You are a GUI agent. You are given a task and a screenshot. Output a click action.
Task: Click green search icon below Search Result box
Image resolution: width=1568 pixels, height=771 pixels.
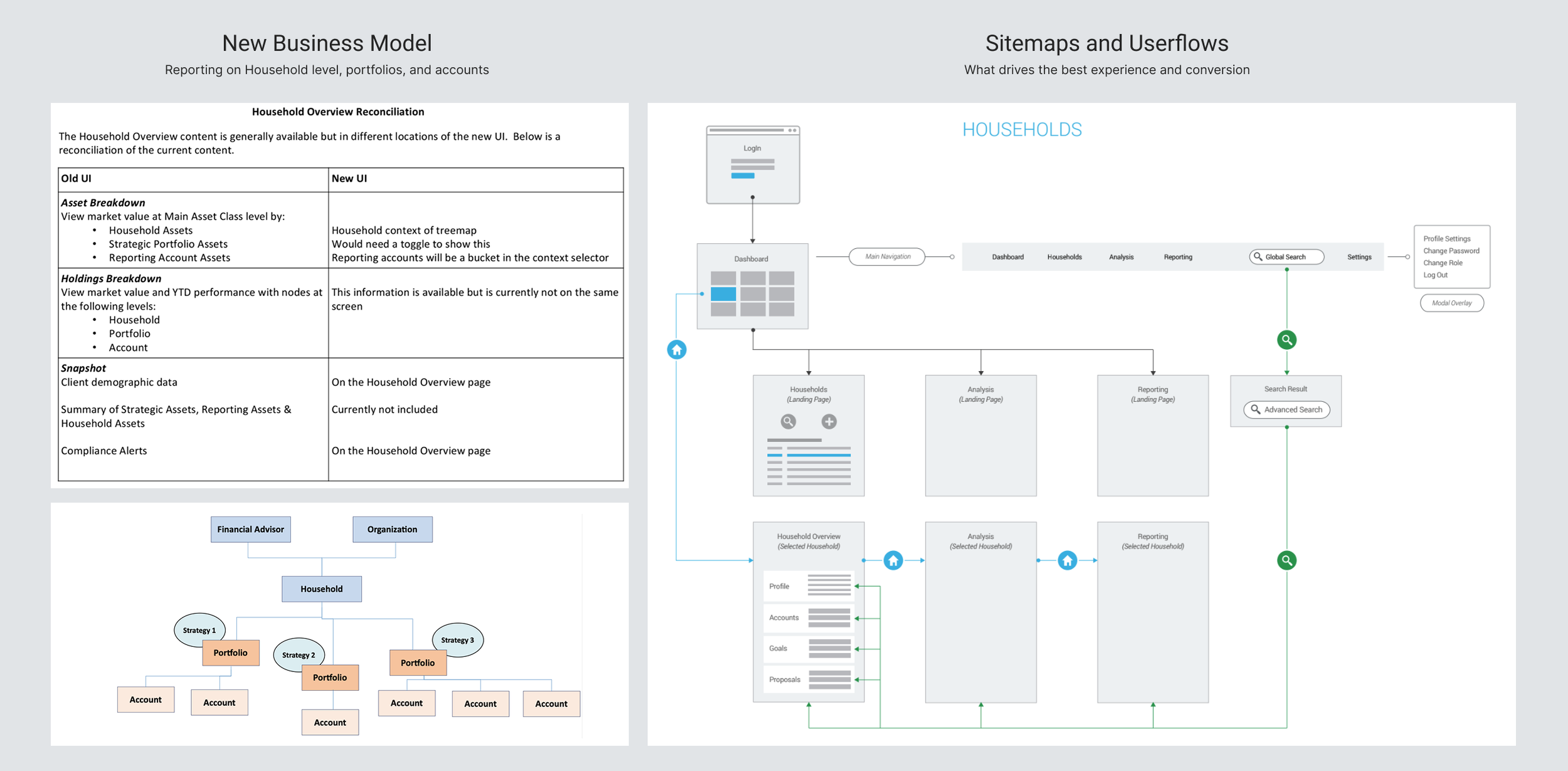tap(1286, 560)
